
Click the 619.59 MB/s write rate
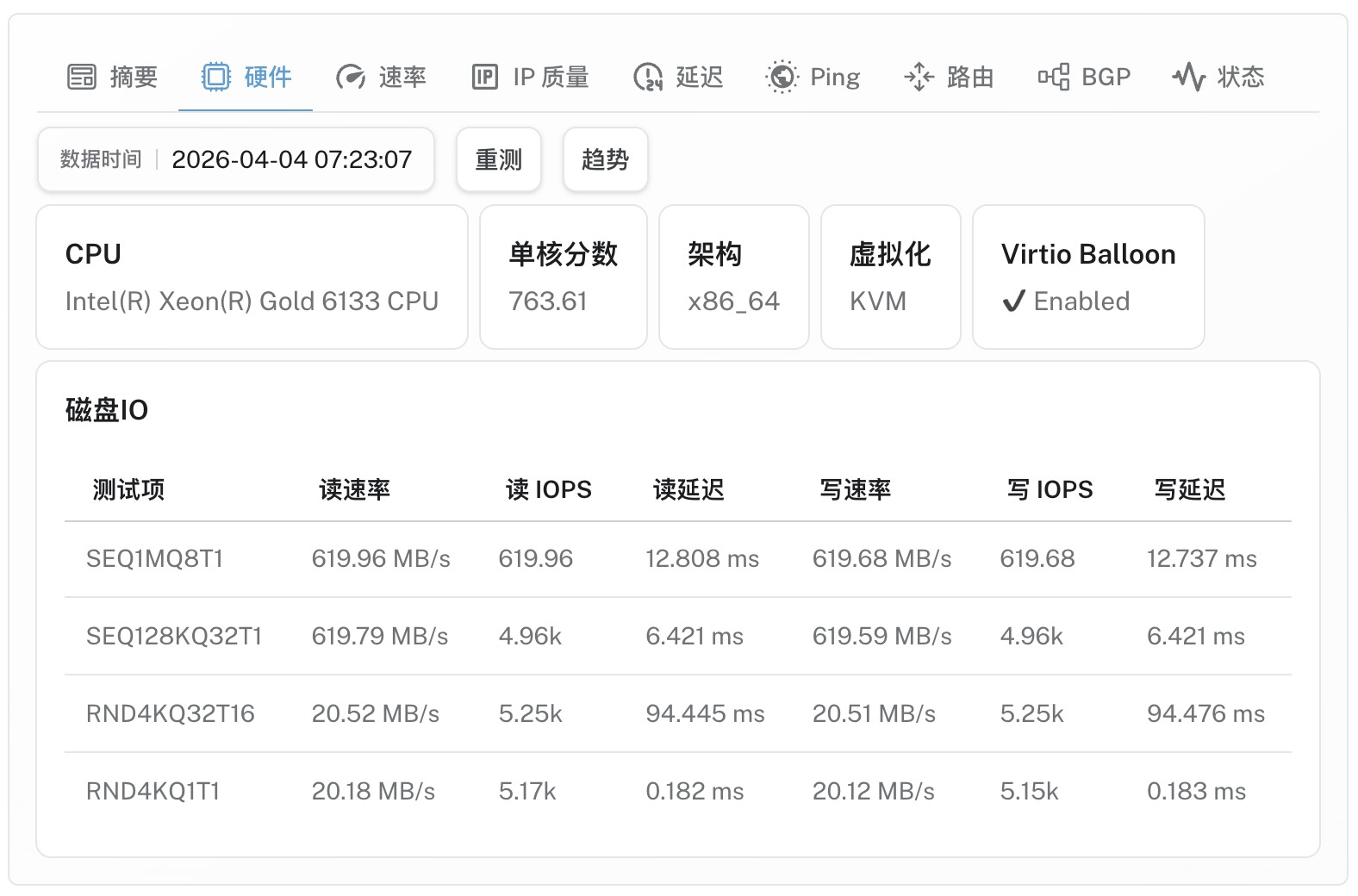(882, 637)
